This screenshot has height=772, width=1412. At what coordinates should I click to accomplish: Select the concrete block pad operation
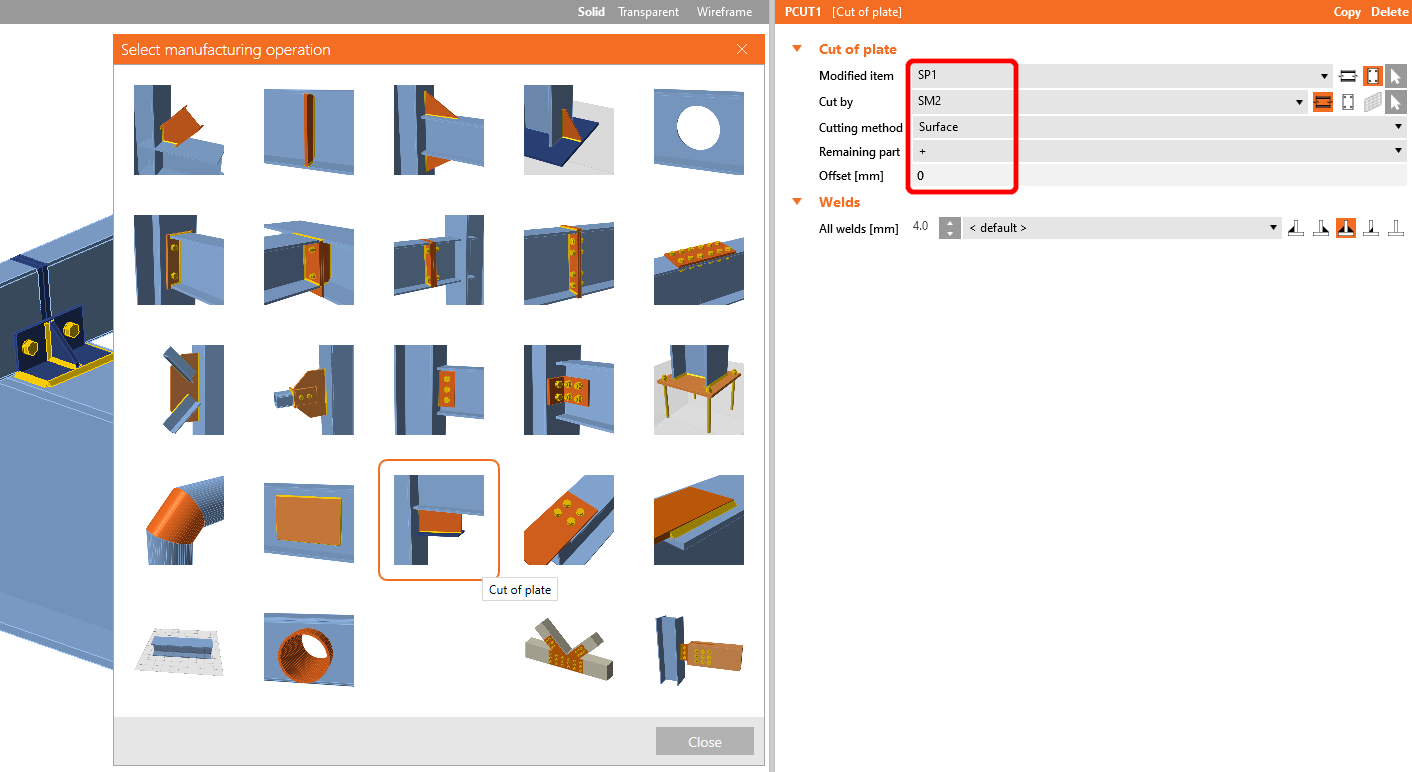tap(179, 650)
